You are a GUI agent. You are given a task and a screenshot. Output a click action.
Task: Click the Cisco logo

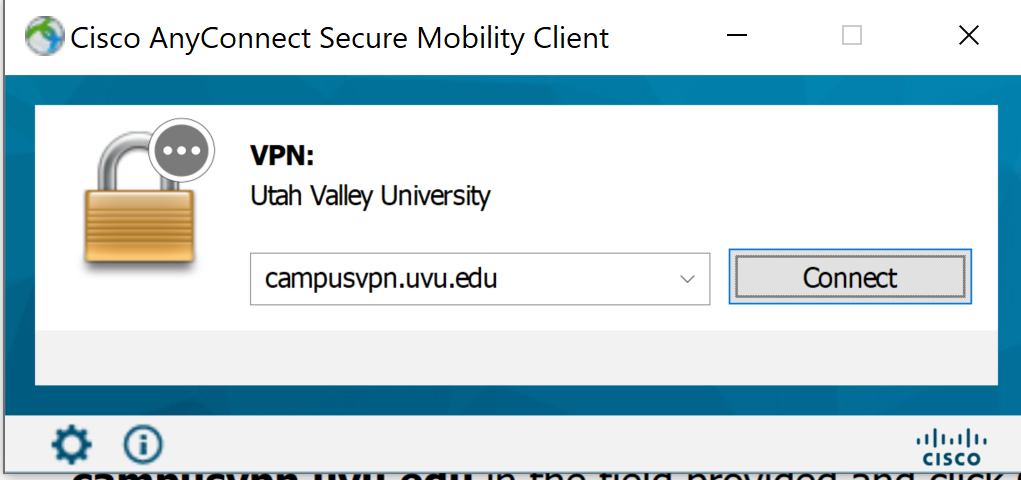click(x=951, y=446)
